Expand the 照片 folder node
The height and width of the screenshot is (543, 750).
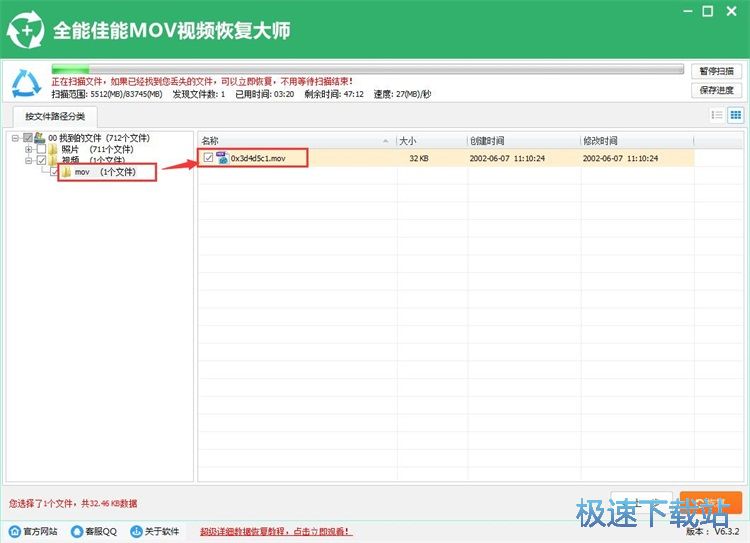coord(29,149)
